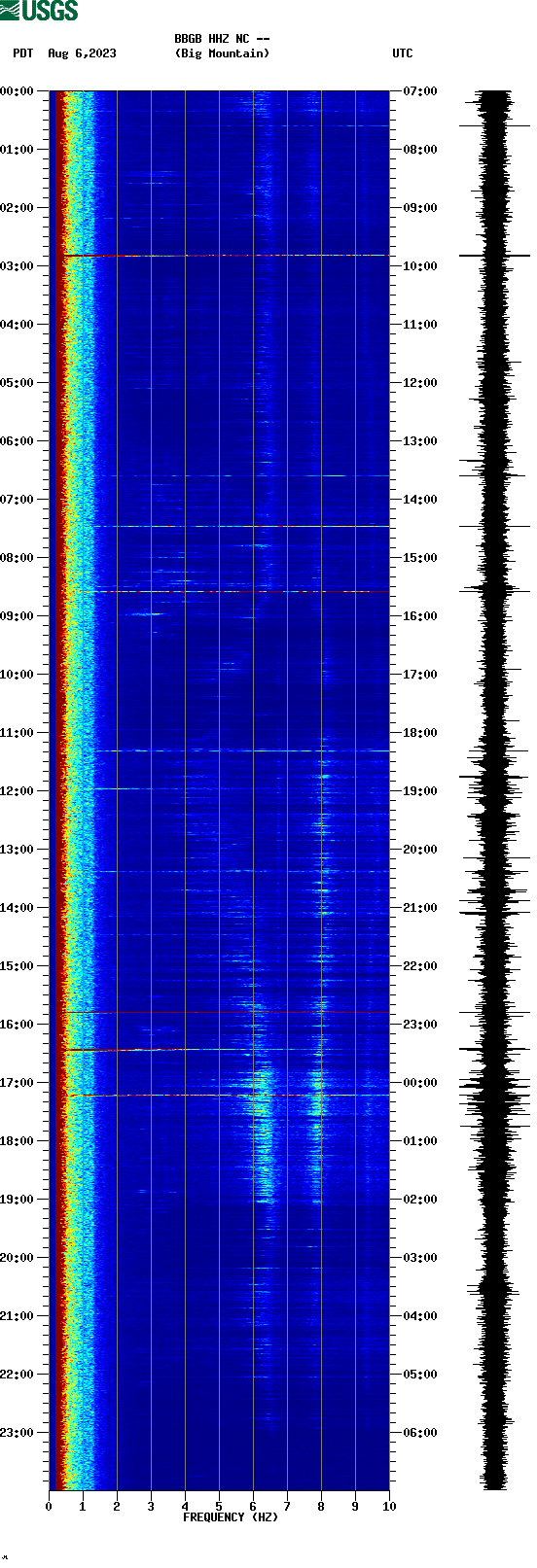This screenshot has height=1568, width=537.
Task: Click the frequency axis tick '0'
Action: (49, 1507)
